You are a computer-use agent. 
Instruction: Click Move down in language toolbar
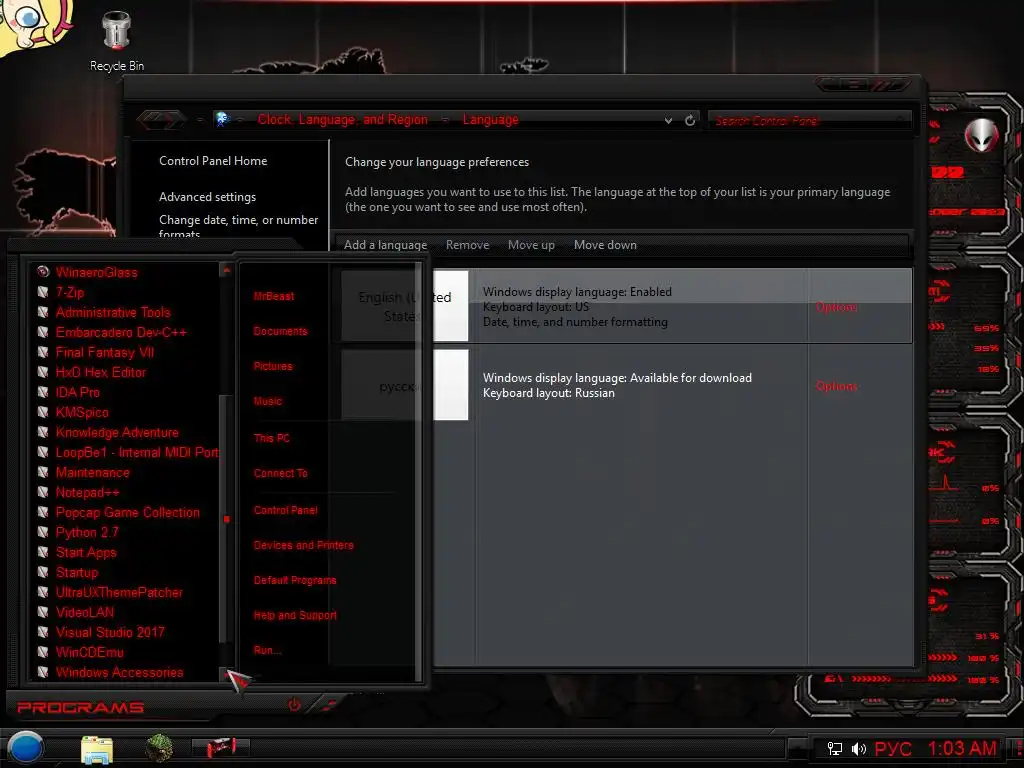coord(605,245)
